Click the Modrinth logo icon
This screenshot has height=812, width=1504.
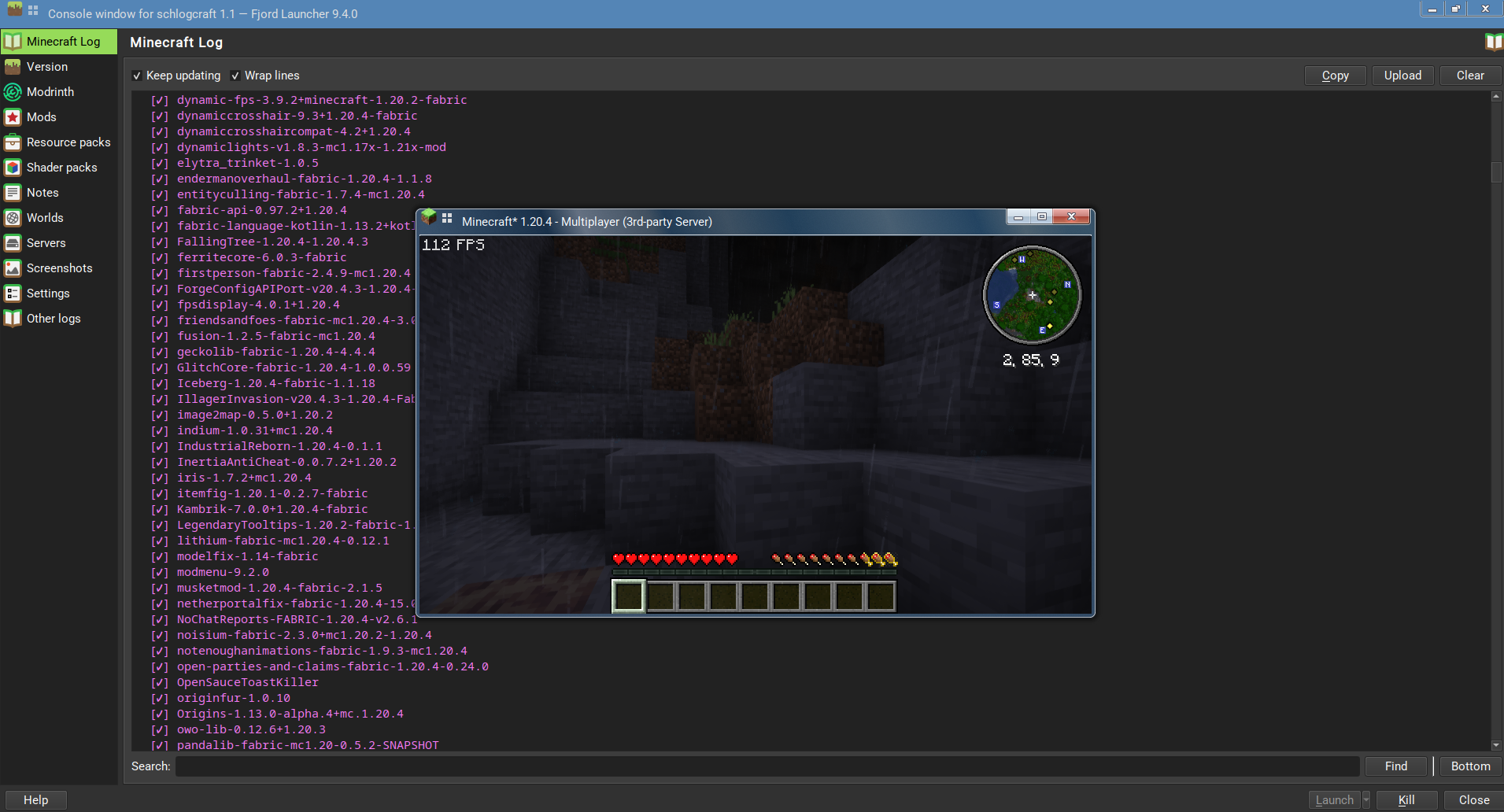[x=13, y=92]
